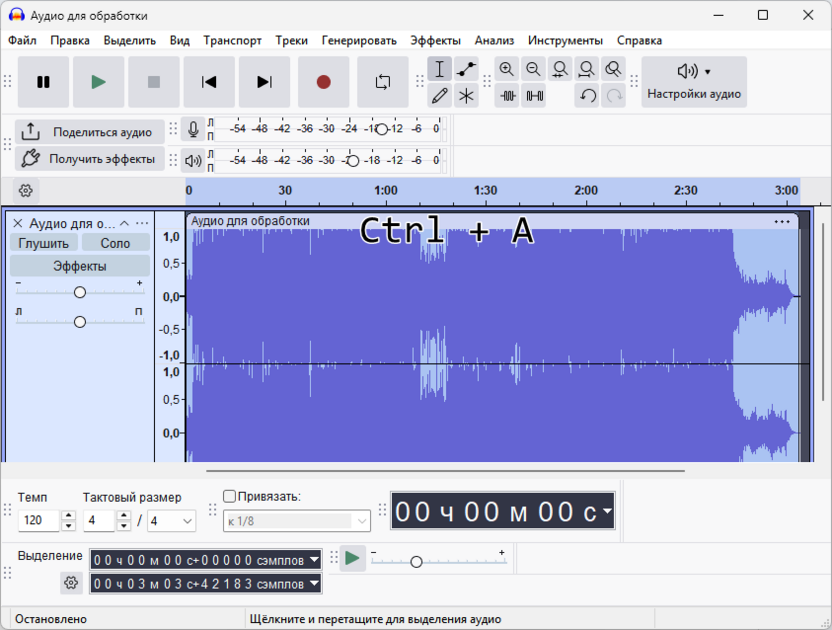Image resolution: width=832 pixels, height=630 pixels.
Task: Open time display format dropdown arrow
Action: 608,511
